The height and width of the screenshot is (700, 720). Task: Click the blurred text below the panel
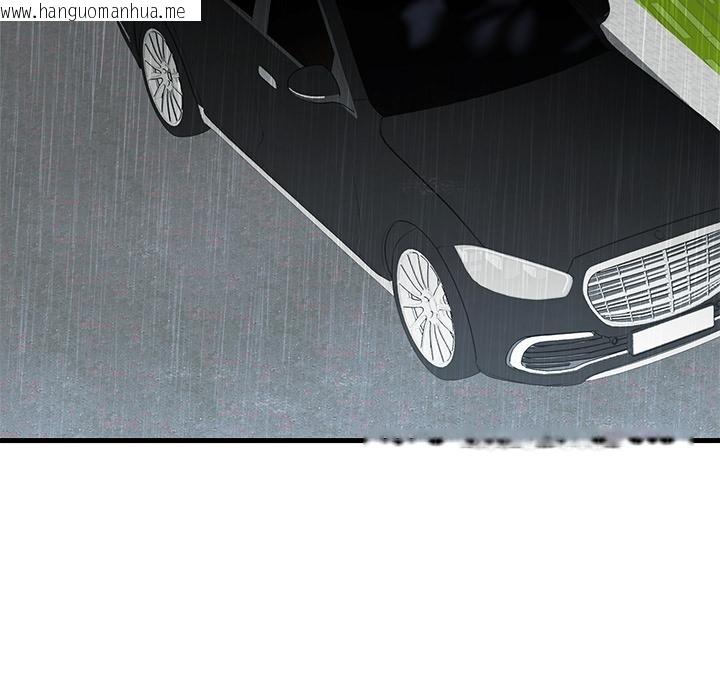[530, 442]
